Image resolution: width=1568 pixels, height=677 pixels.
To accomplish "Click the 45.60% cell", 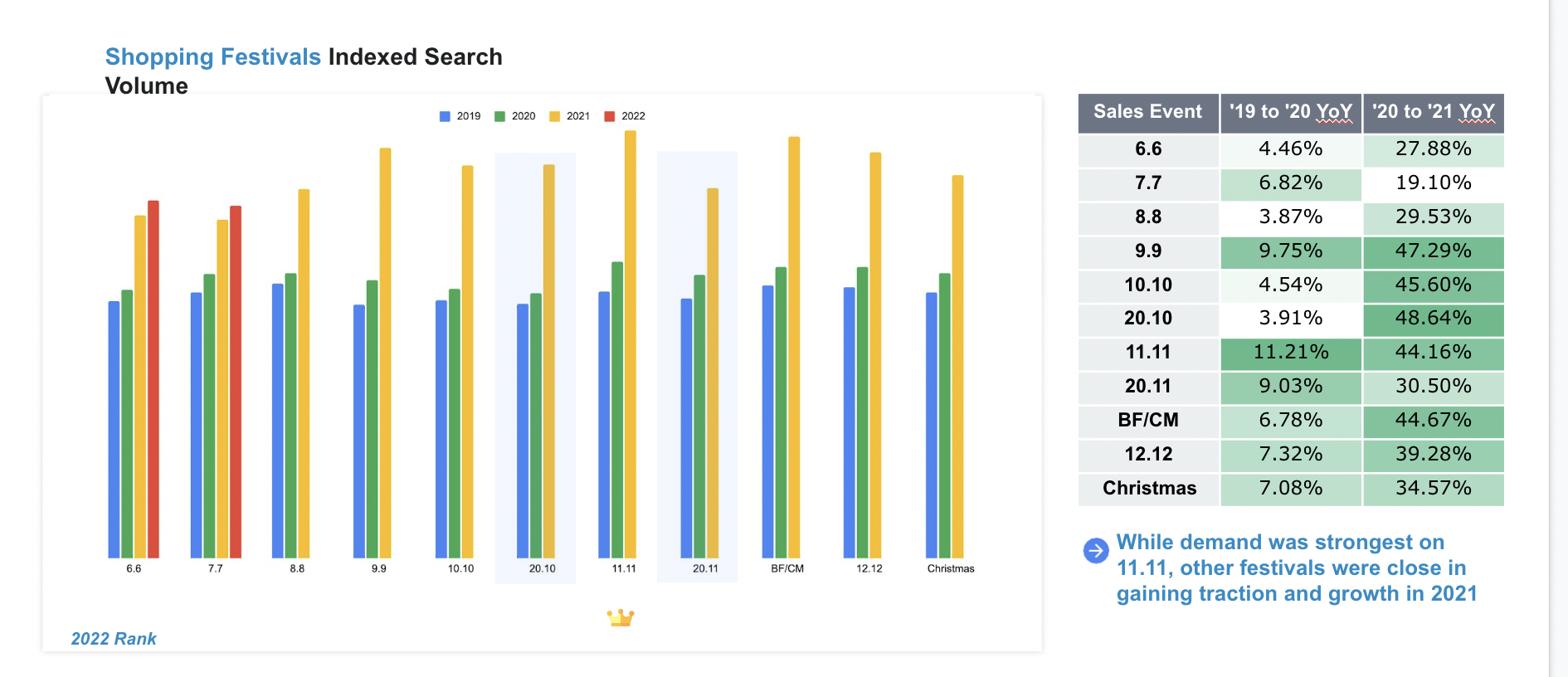I will [1434, 285].
